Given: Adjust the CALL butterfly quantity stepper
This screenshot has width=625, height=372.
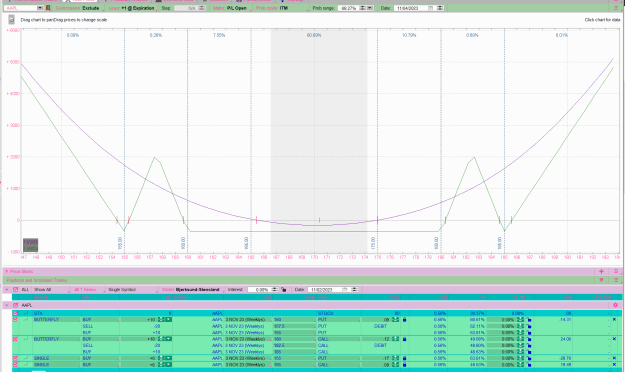Looking at the screenshot, I should pyautogui.click(x=161, y=339).
